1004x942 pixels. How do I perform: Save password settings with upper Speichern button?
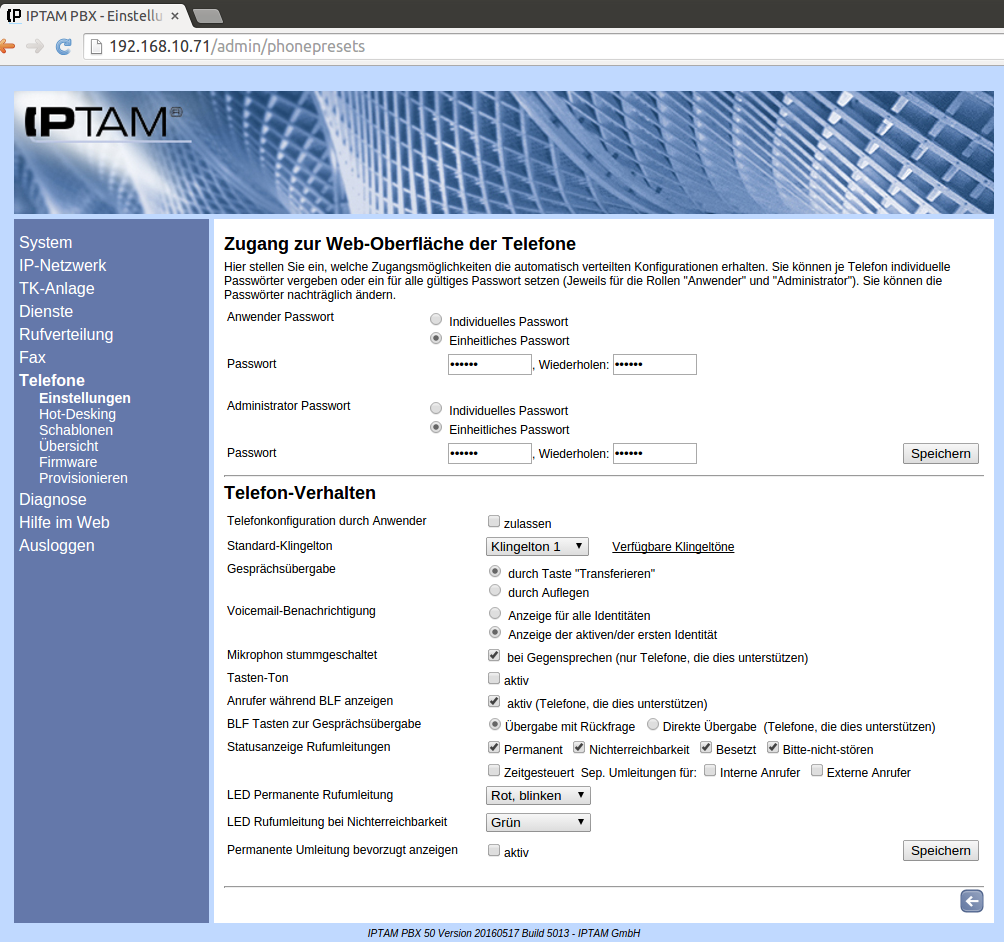pyautogui.click(x=940, y=454)
